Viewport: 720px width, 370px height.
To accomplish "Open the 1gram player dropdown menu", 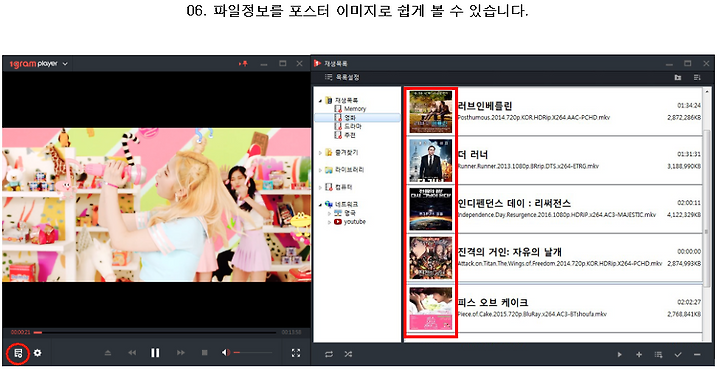I will click(x=65, y=64).
